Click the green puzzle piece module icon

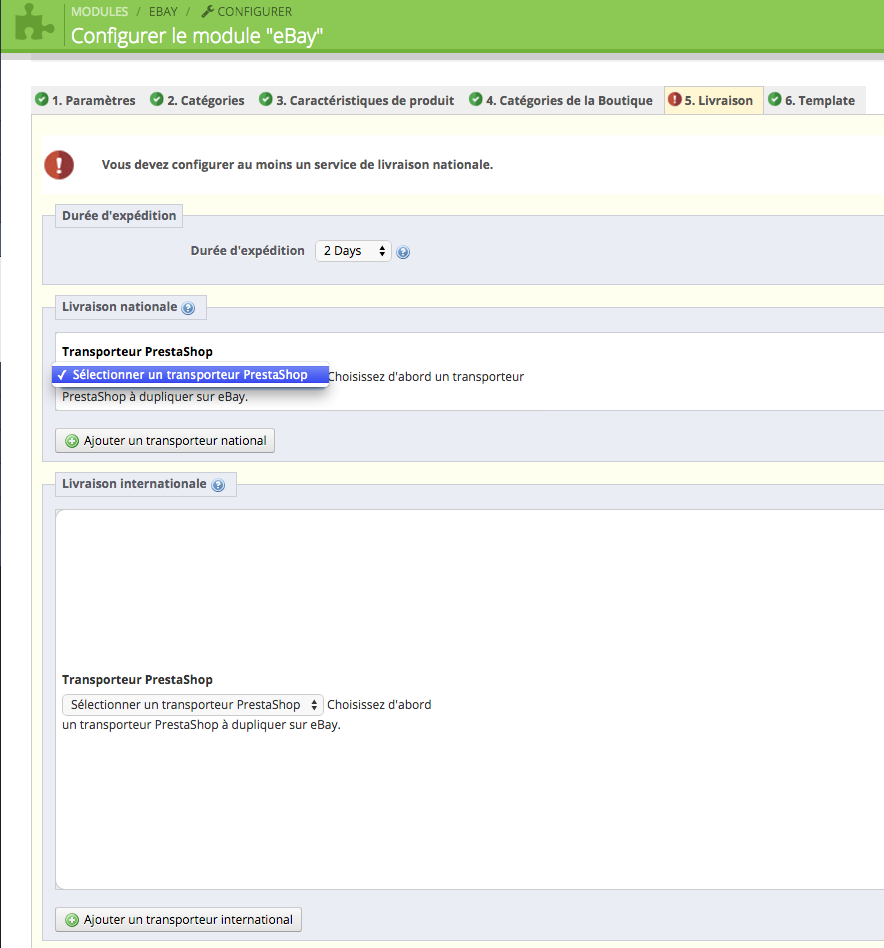point(34,22)
